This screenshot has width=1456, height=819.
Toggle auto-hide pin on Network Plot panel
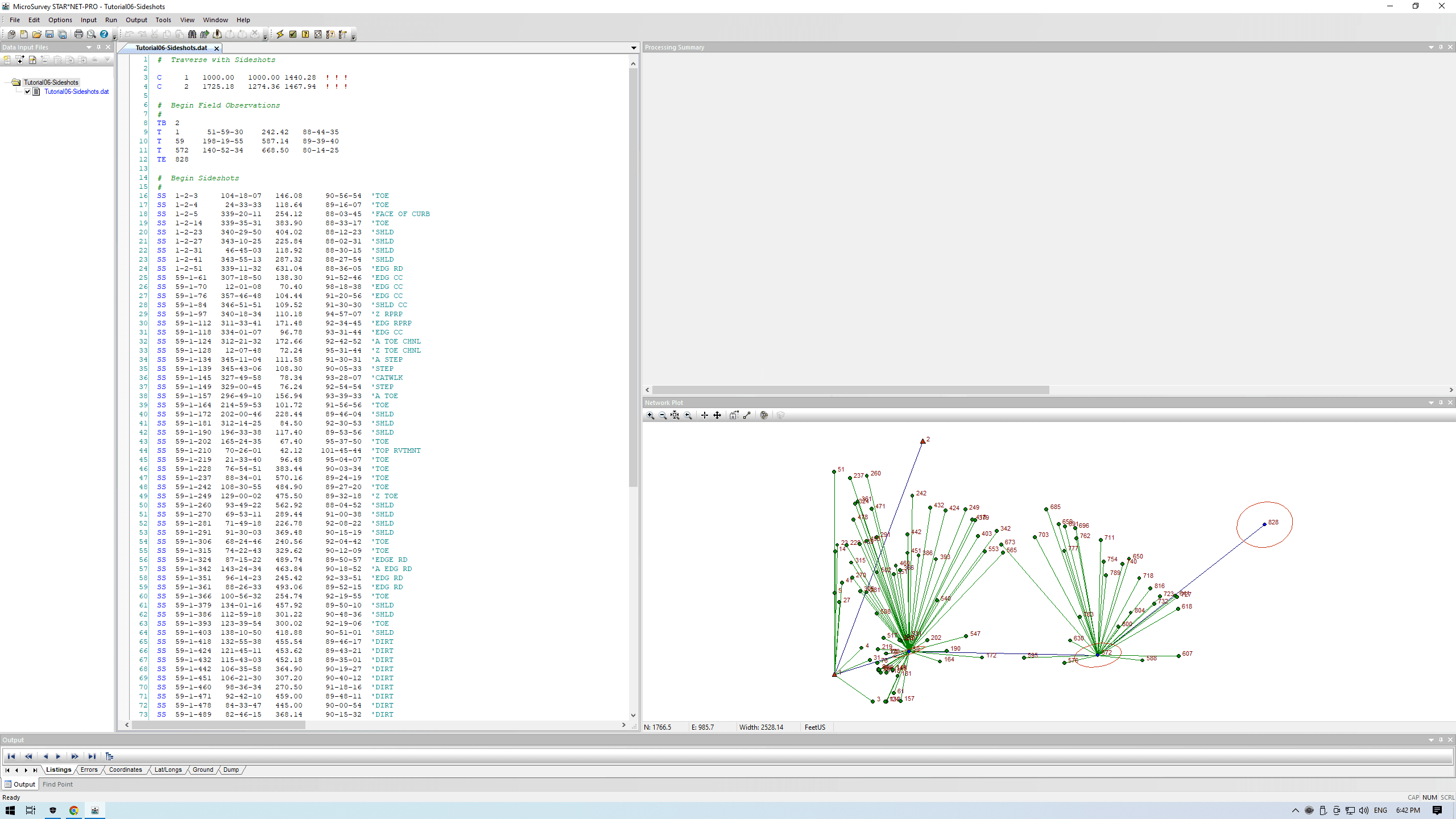[x=1441, y=403]
